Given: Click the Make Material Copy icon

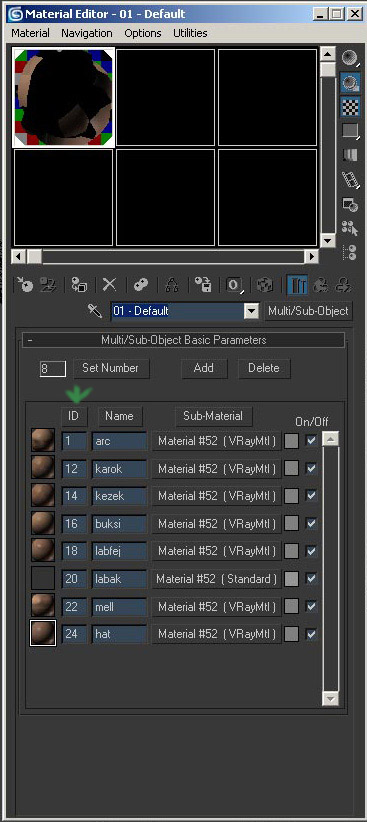Looking at the screenshot, I should pos(141,285).
